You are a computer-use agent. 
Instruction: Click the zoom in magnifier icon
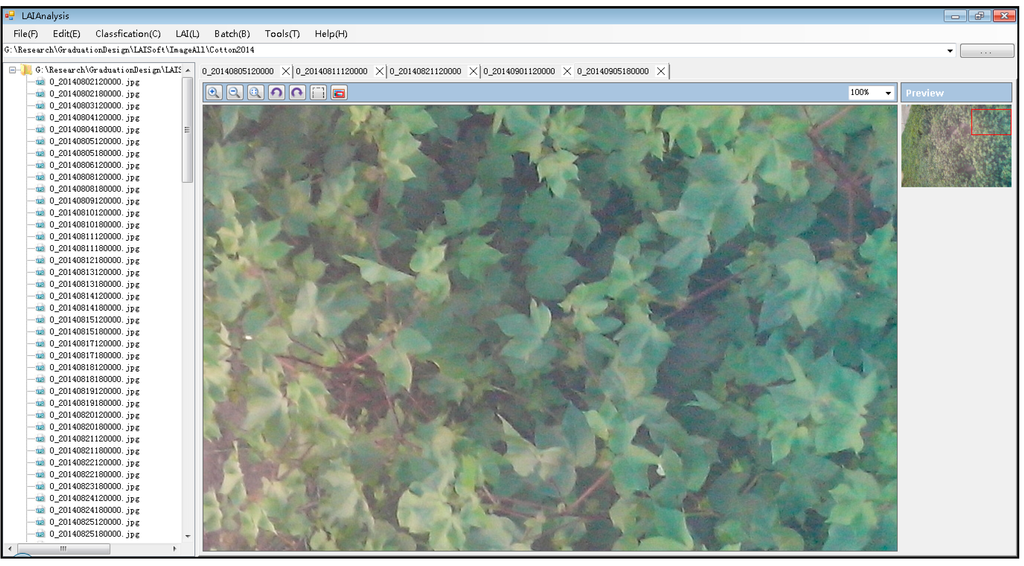coord(214,92)
